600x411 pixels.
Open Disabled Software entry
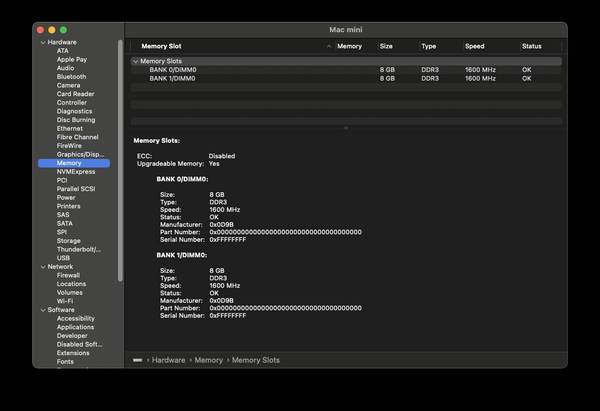80,345
